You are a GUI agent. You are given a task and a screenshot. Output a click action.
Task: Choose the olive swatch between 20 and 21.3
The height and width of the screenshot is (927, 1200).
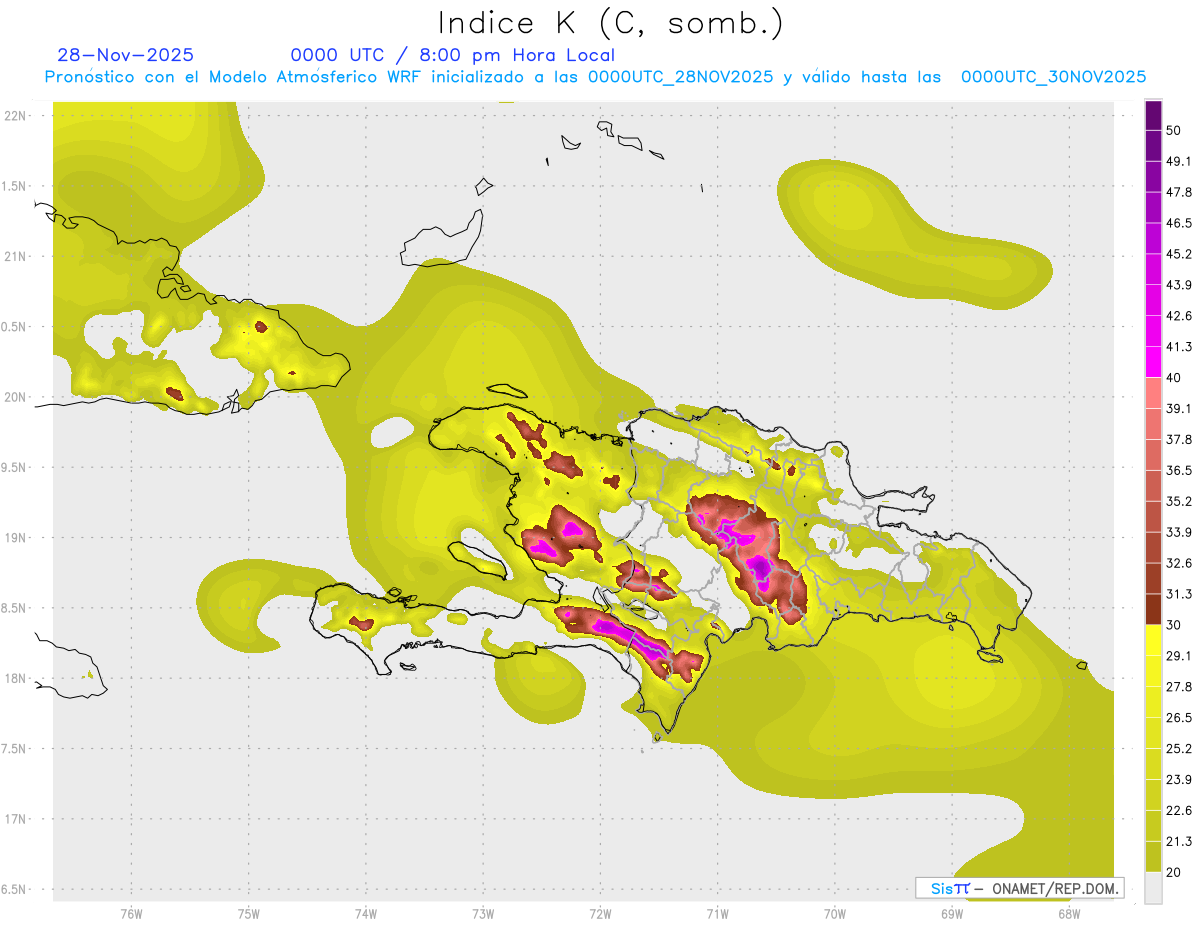pyautogui.click(x=1153, y=856)
